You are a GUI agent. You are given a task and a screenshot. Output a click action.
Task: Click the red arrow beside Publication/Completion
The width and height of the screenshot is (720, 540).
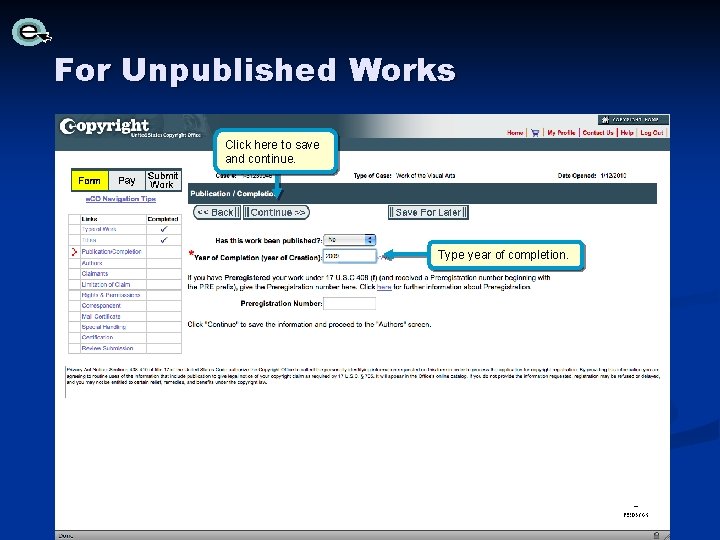pos(74,252)
